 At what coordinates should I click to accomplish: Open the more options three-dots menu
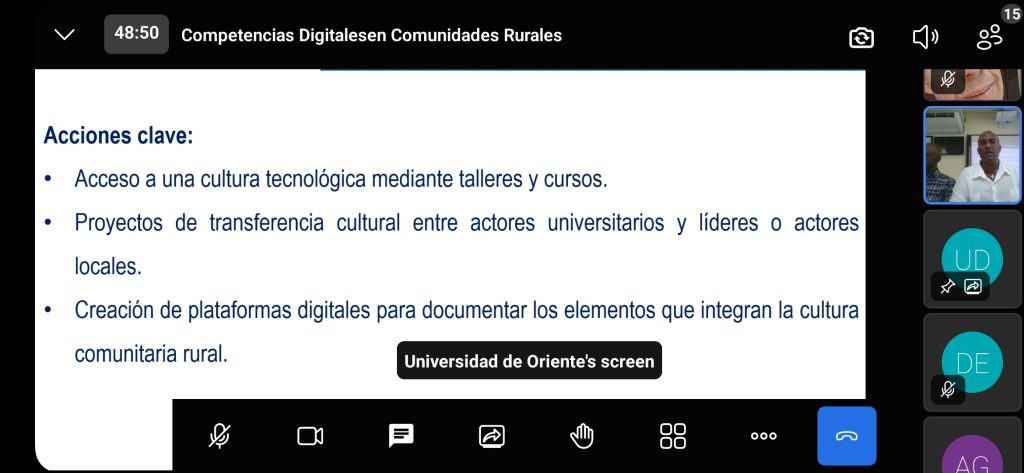tap(763, 436)
